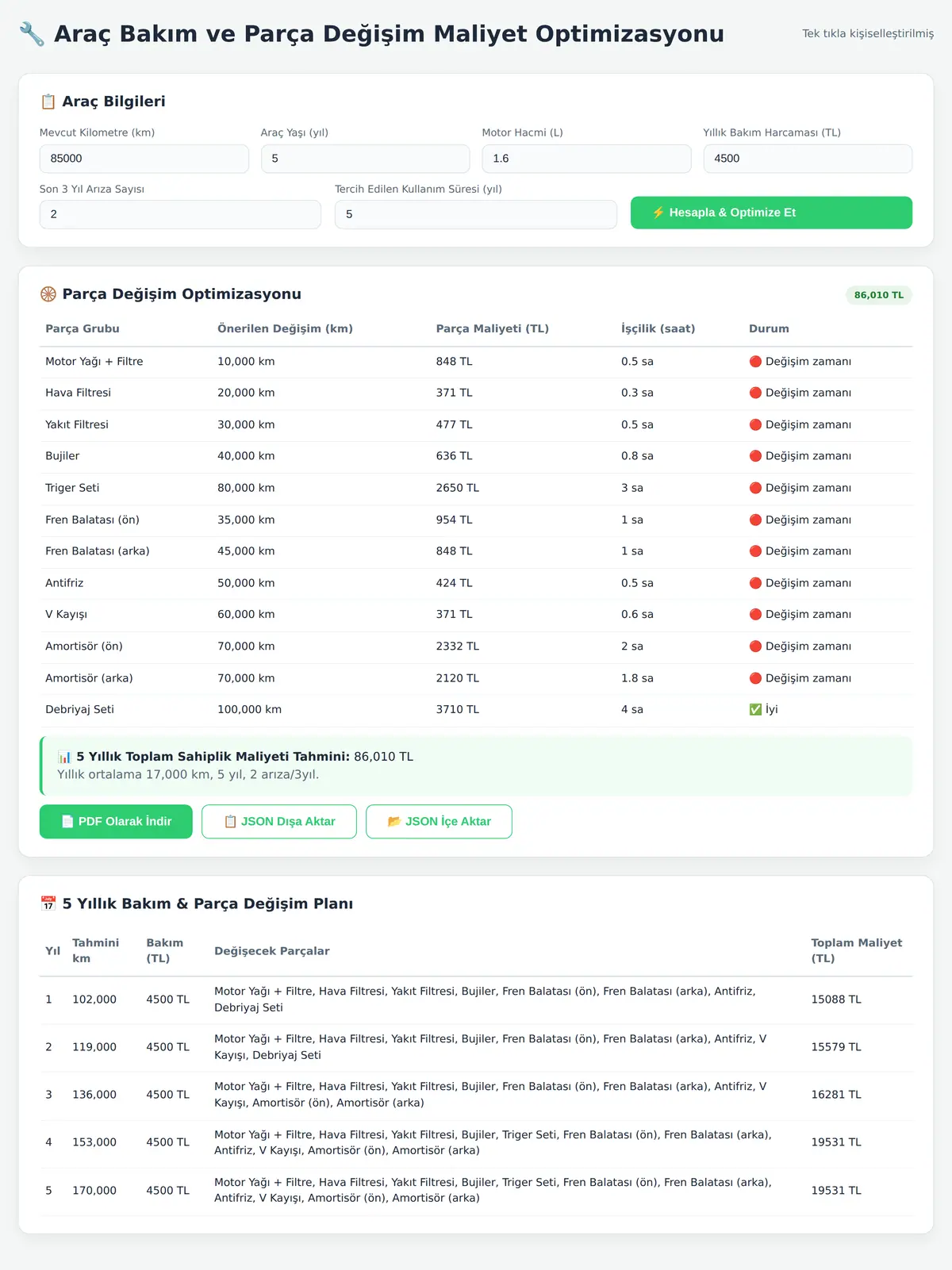Viewport: 952px width, 1270px height.
Task: Focus the Son 3 Yıl Arıza Sayısı field
Action: click(x=180, y=214)
